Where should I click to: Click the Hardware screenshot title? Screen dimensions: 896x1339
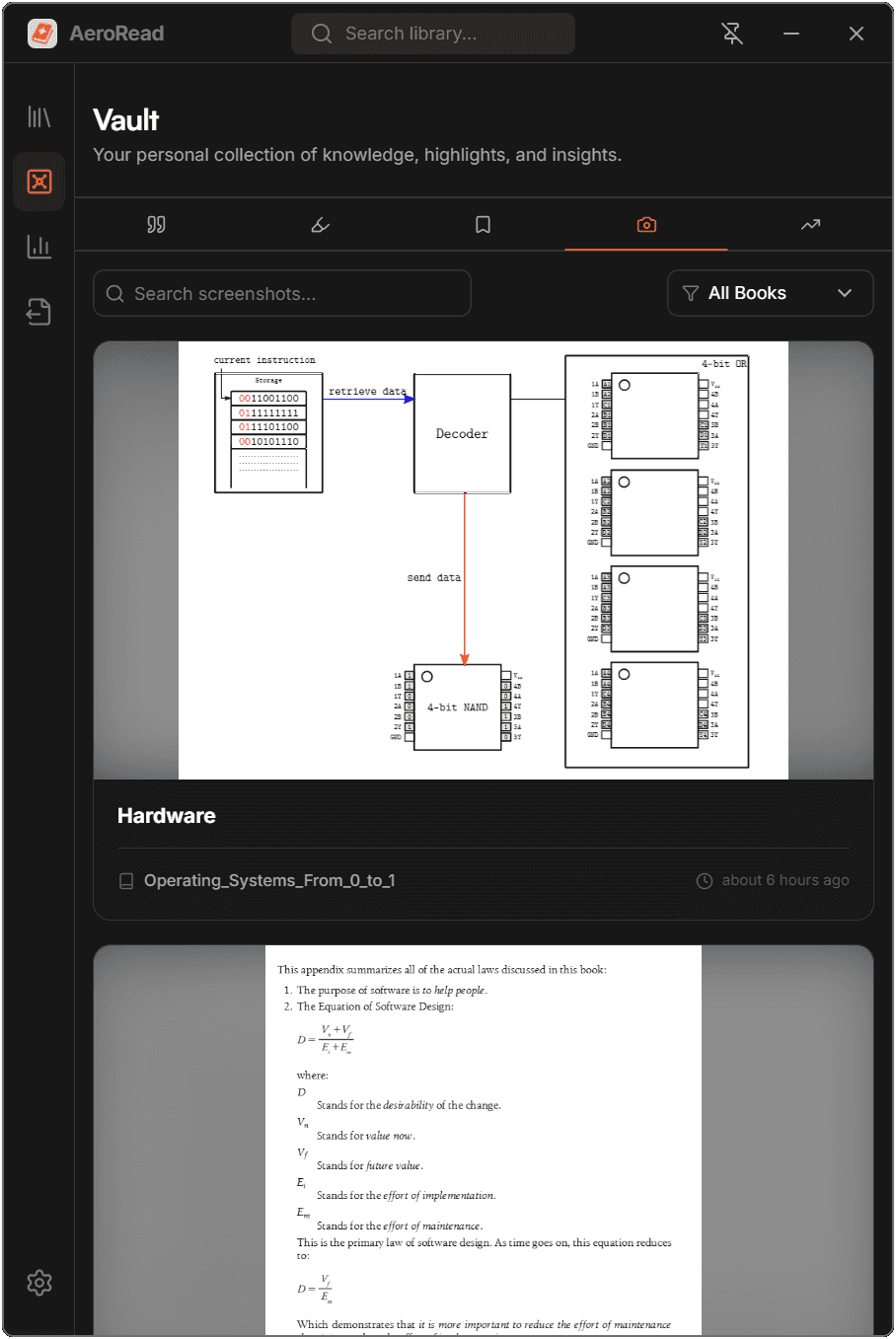pos(167,816)
